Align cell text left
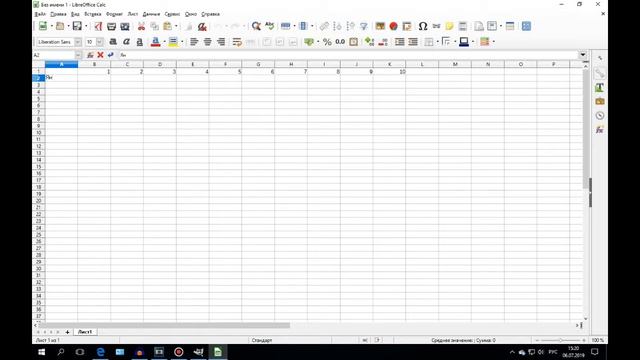The width and height of the screenshot is (640, 360). tap(194, 42)
